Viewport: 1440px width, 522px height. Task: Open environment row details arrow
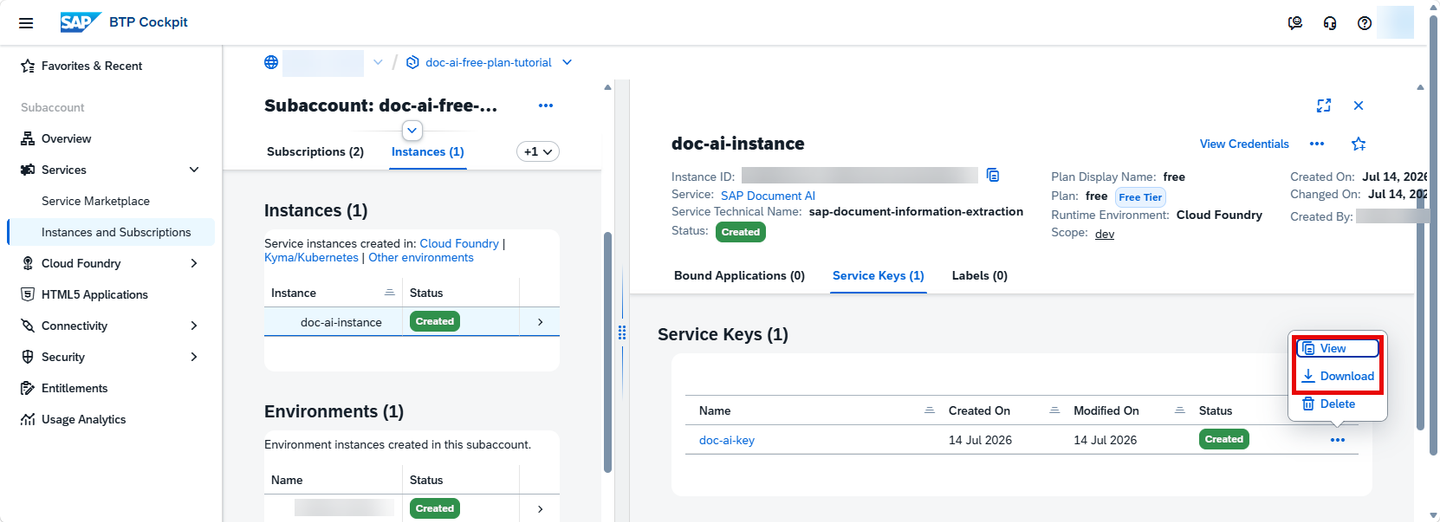pos(540,509)
